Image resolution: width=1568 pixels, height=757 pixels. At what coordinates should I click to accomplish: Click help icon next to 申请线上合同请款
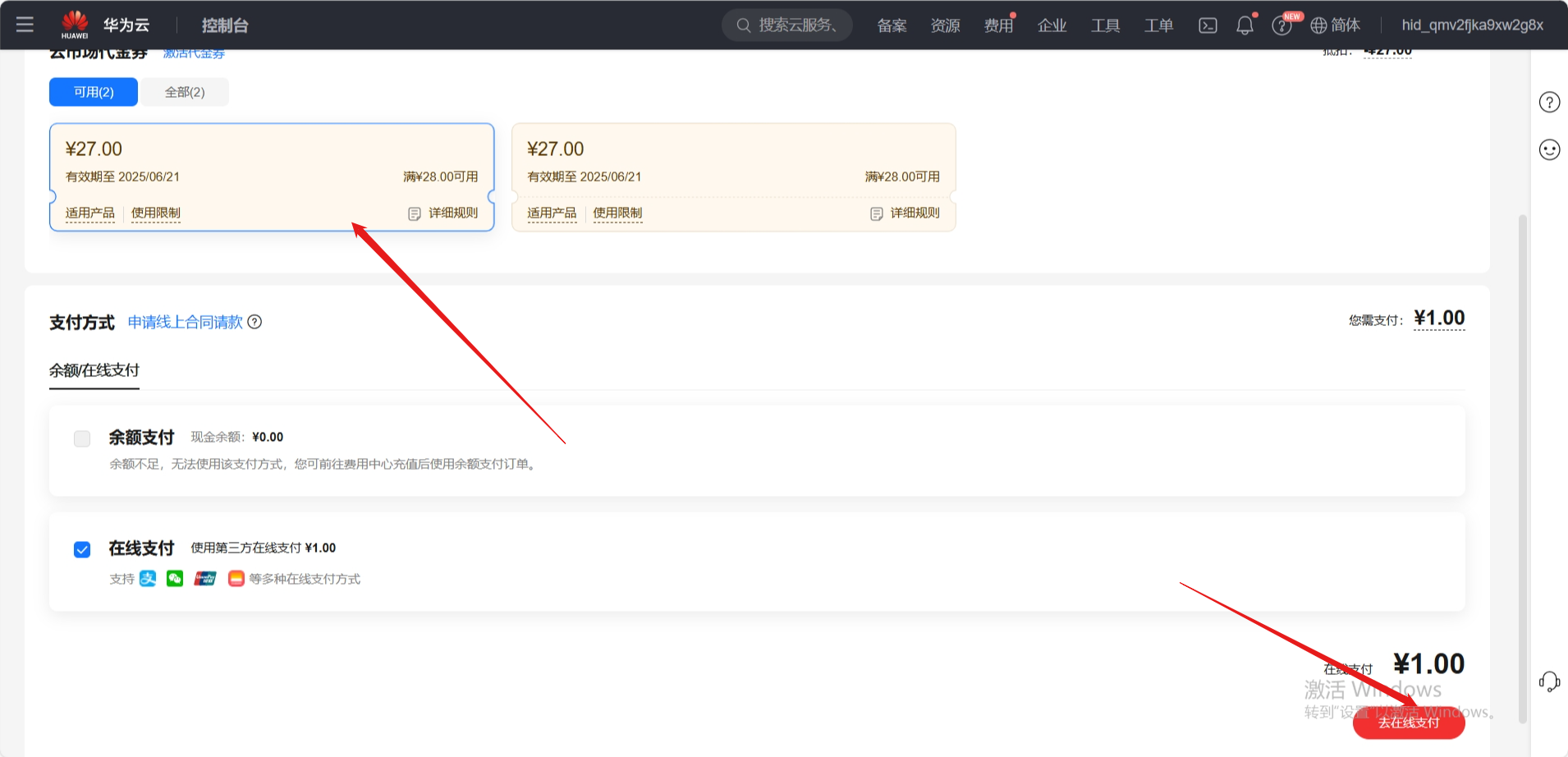tap(255, 322)
